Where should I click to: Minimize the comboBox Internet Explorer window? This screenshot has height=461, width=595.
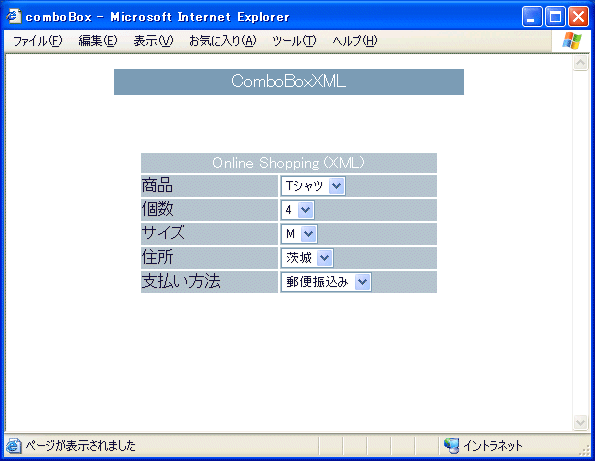click(x=532, y=17)
